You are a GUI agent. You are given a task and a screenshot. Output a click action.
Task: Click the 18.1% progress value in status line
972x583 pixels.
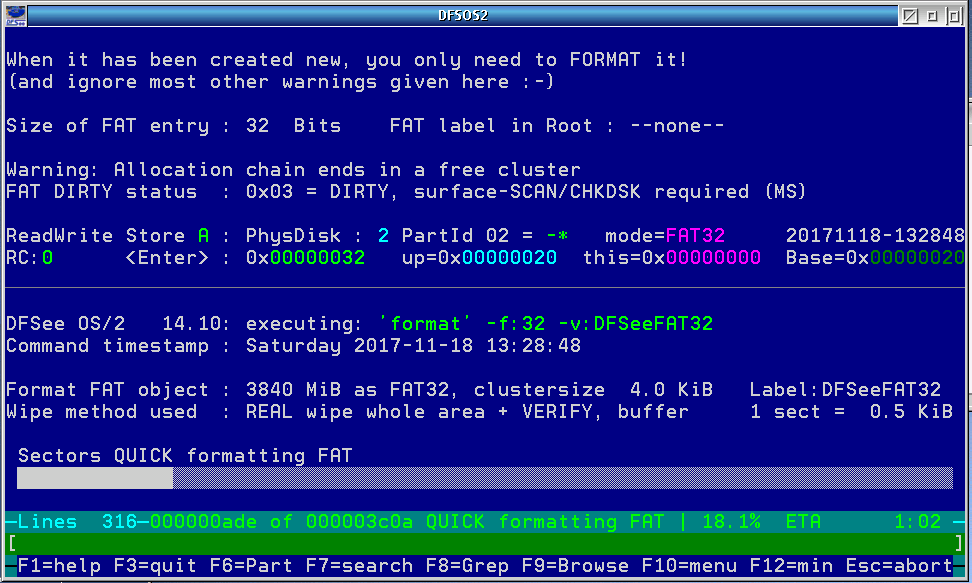coord(732,522)
